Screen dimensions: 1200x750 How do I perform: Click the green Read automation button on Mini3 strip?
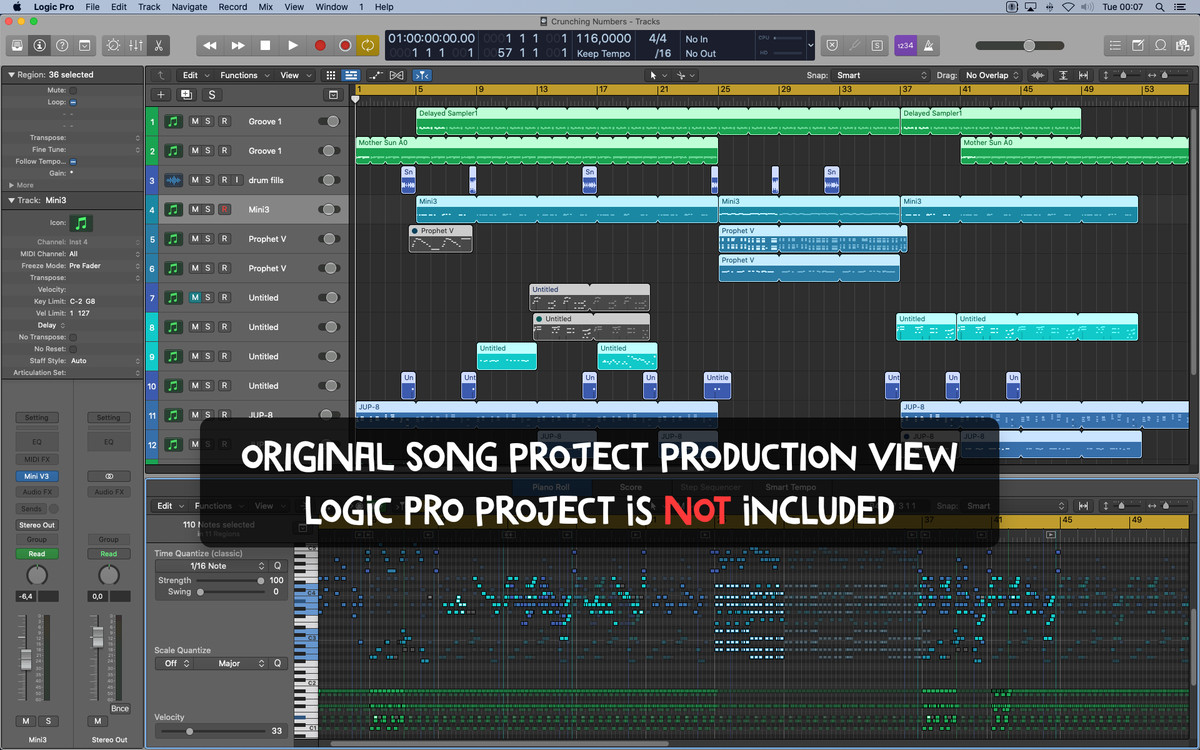[x=37, y=554]
